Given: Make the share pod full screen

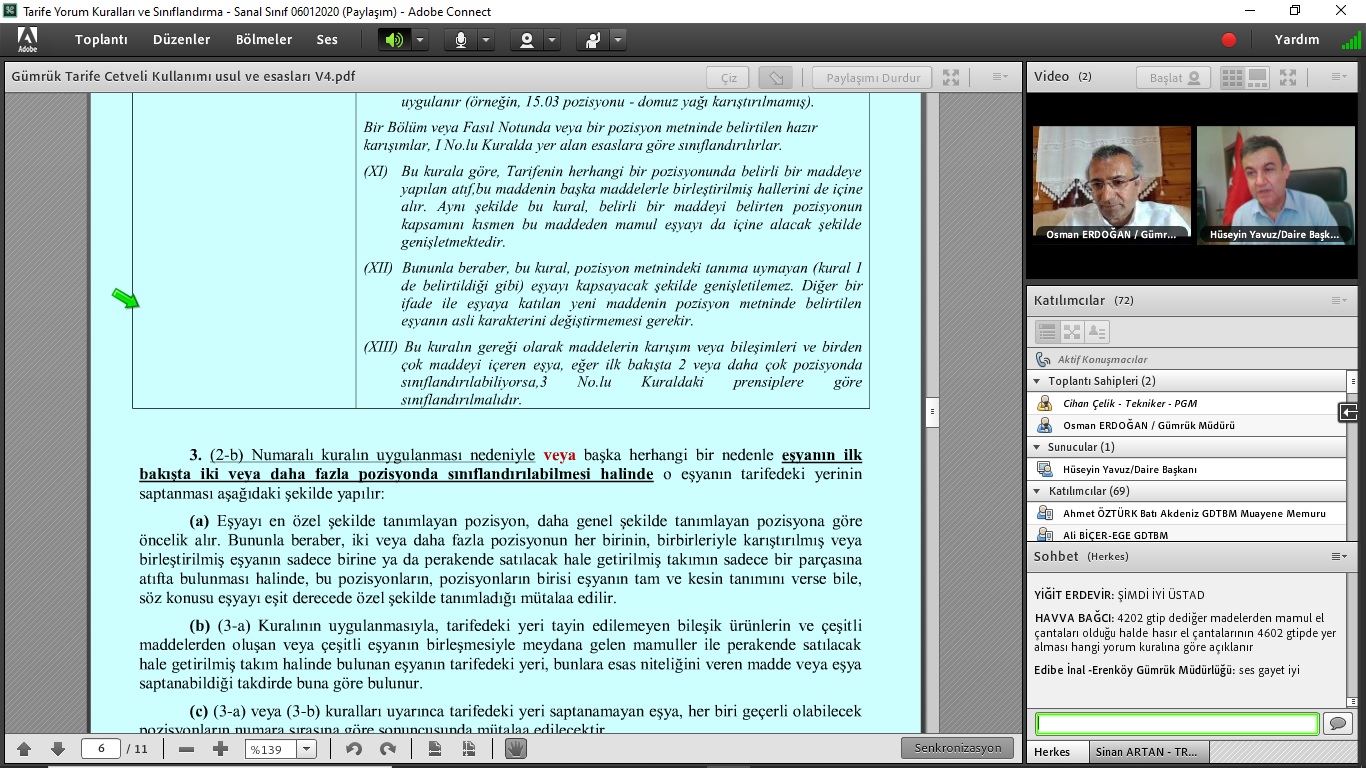Looking at the screenshot, I should [951, 78].
